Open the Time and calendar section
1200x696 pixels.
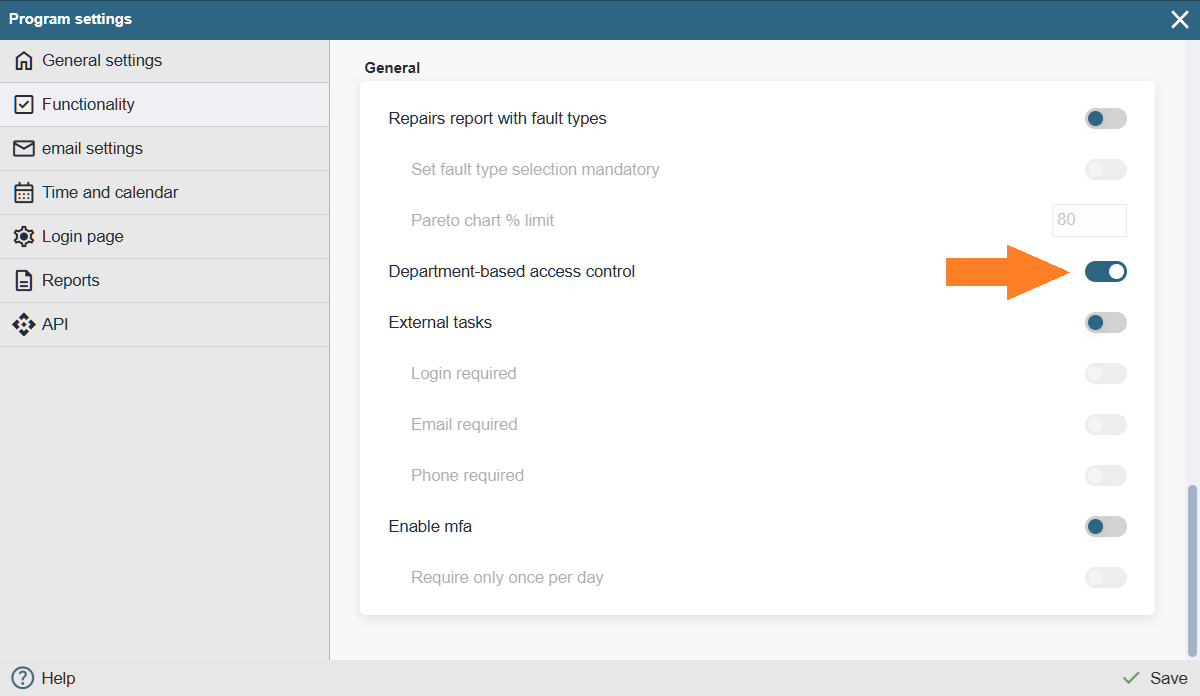(x=110, y=193)
